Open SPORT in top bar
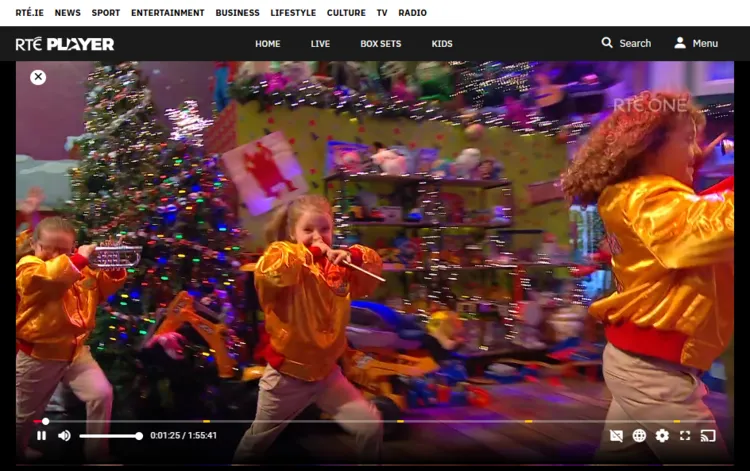Viewport: 750px width, 471px height. coord(106,13)
